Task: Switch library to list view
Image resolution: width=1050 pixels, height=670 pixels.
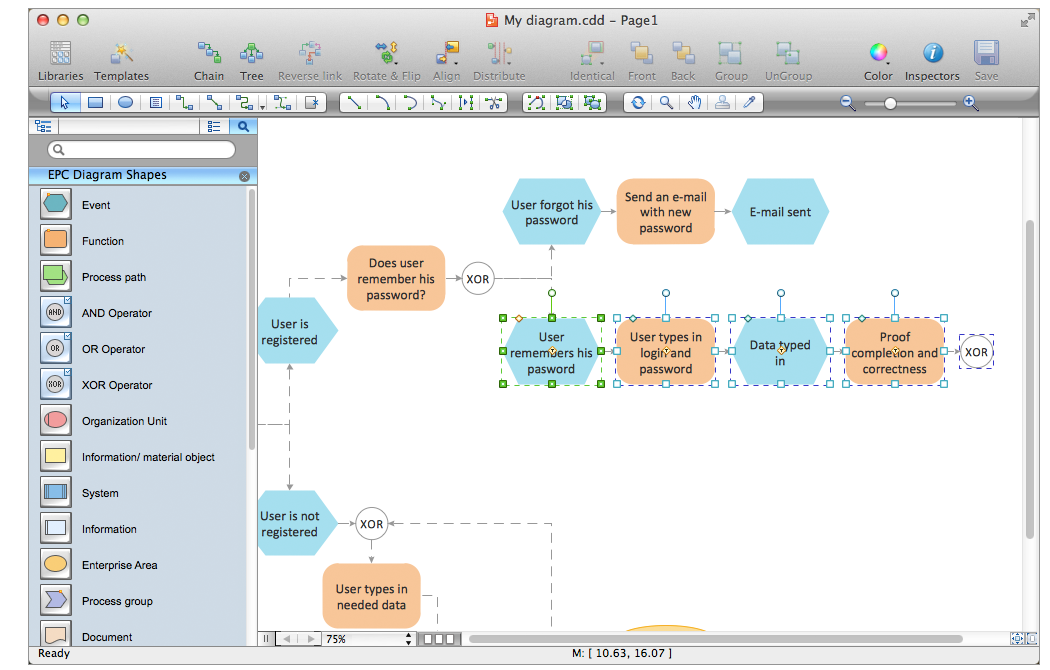Action: 214,126
